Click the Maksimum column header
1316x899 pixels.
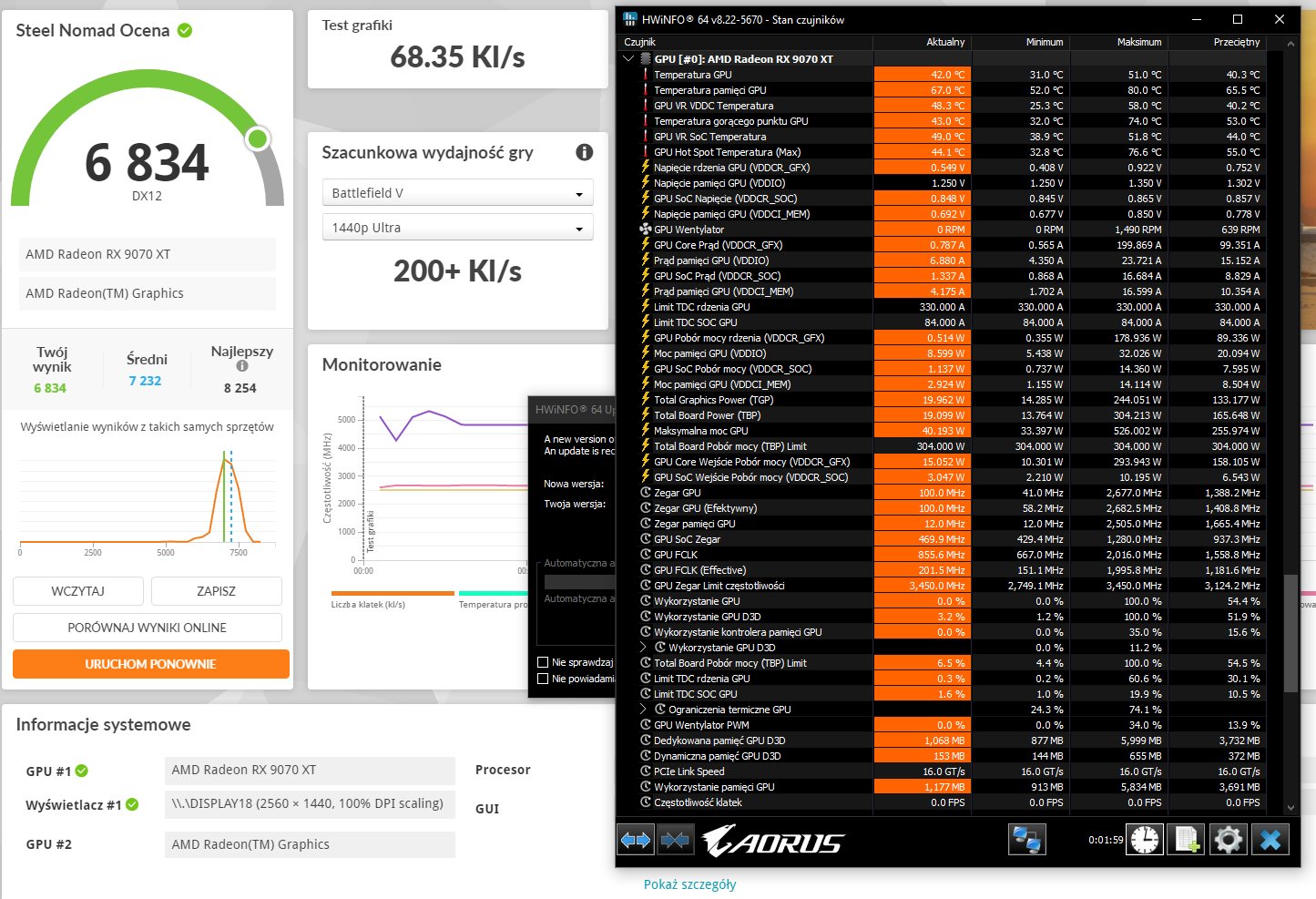[x=1118, y=42]
